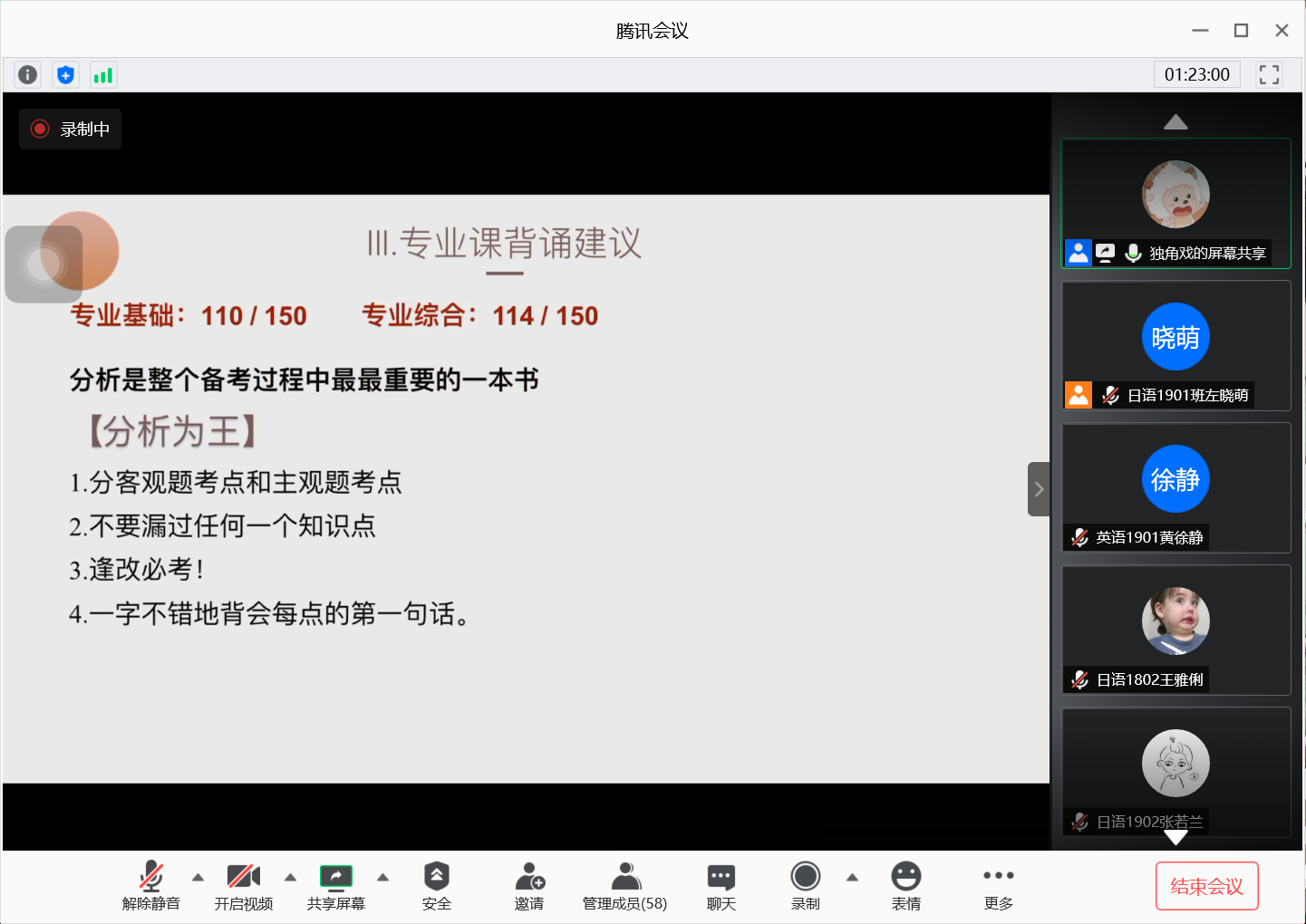Click the blue security shield icon
This screenshot has height=924, width=1306.
[x=65, y=74]
